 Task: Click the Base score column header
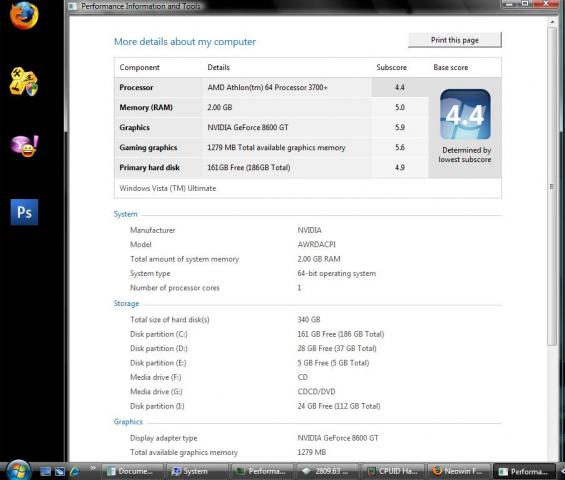coord(450,67)
